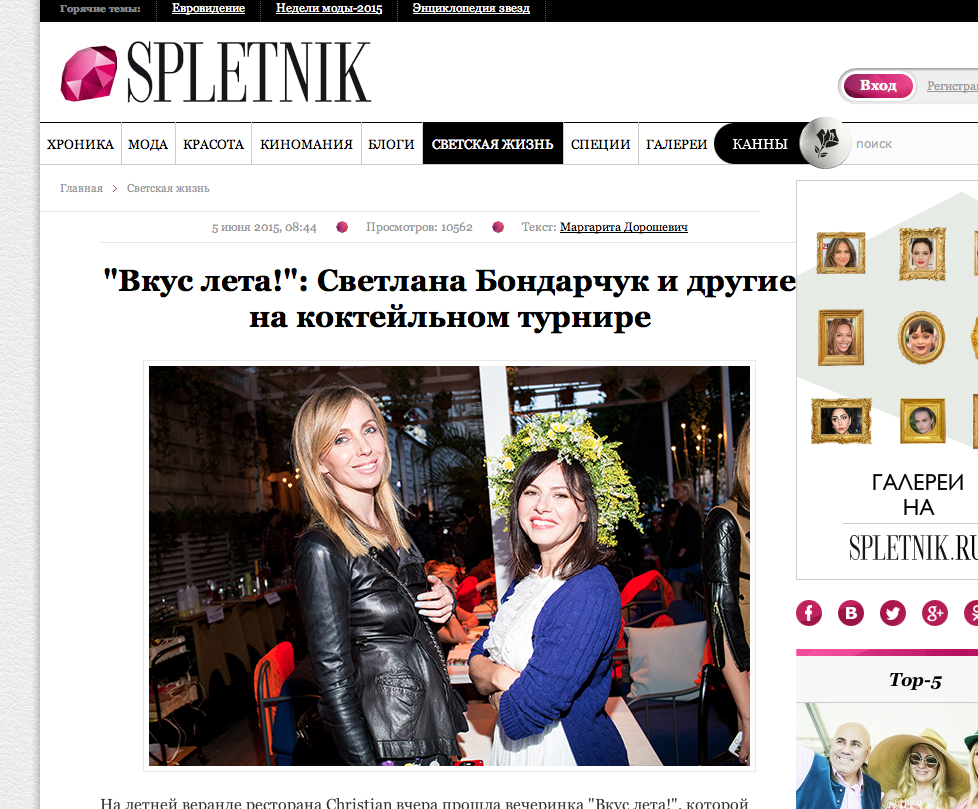Select the МОДА menu item
This screenshot has width=978, height=809.
click(148, 144)
